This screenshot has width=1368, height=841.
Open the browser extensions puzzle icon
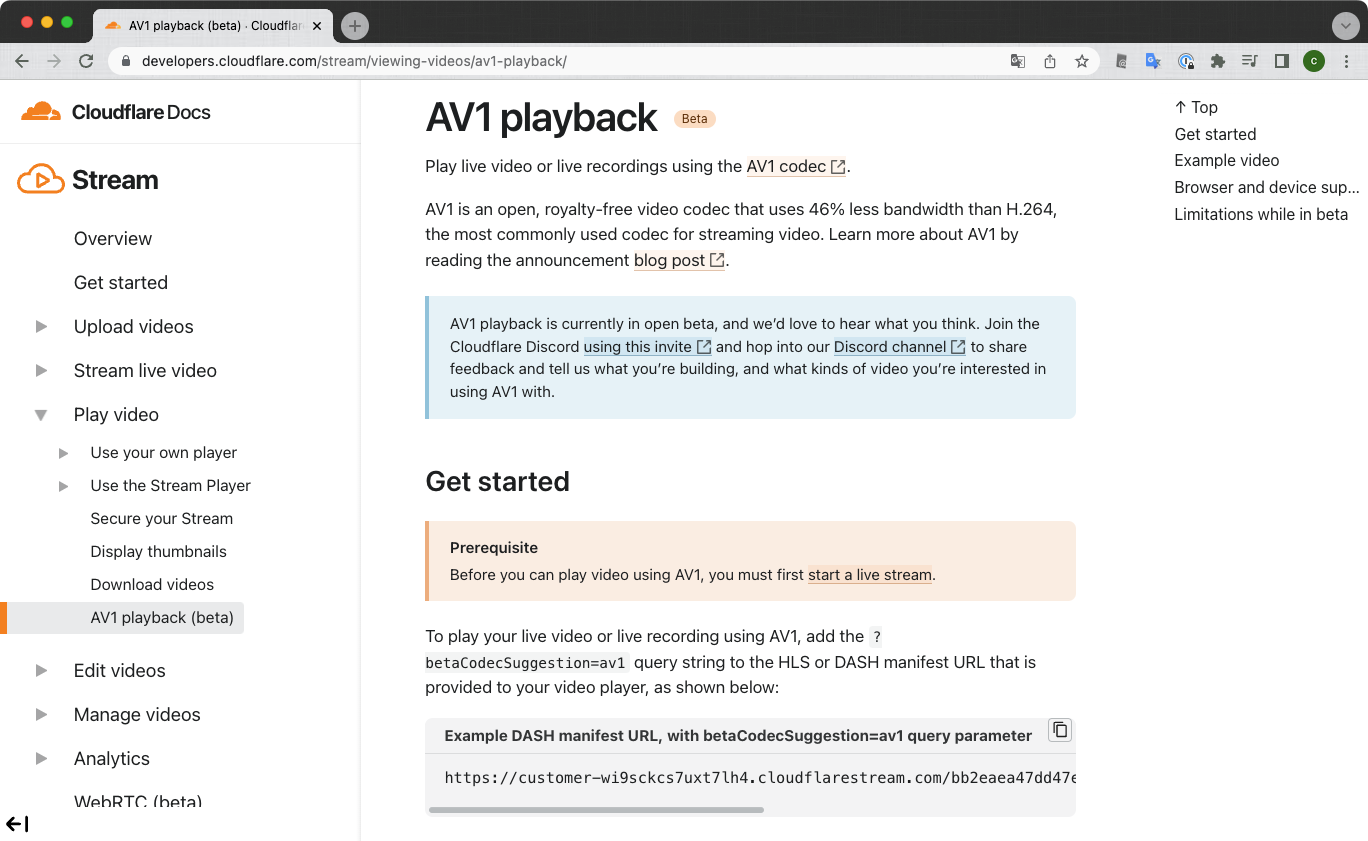click(x=1218, y=61)
